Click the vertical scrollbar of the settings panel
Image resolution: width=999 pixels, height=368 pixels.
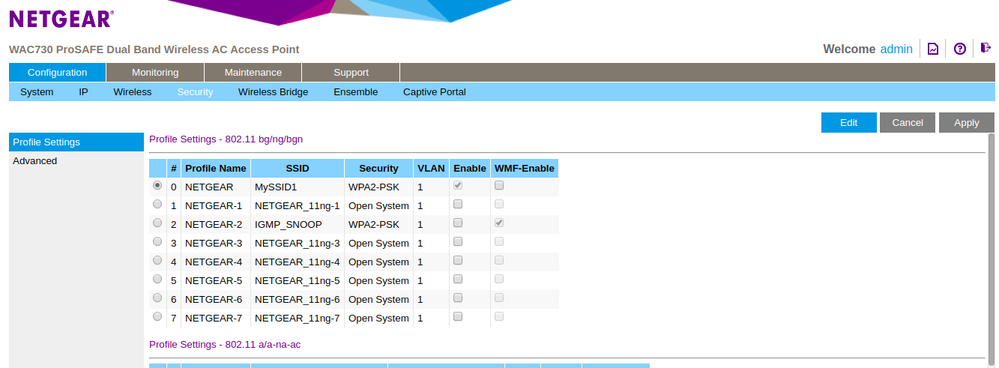click(991, 251)
